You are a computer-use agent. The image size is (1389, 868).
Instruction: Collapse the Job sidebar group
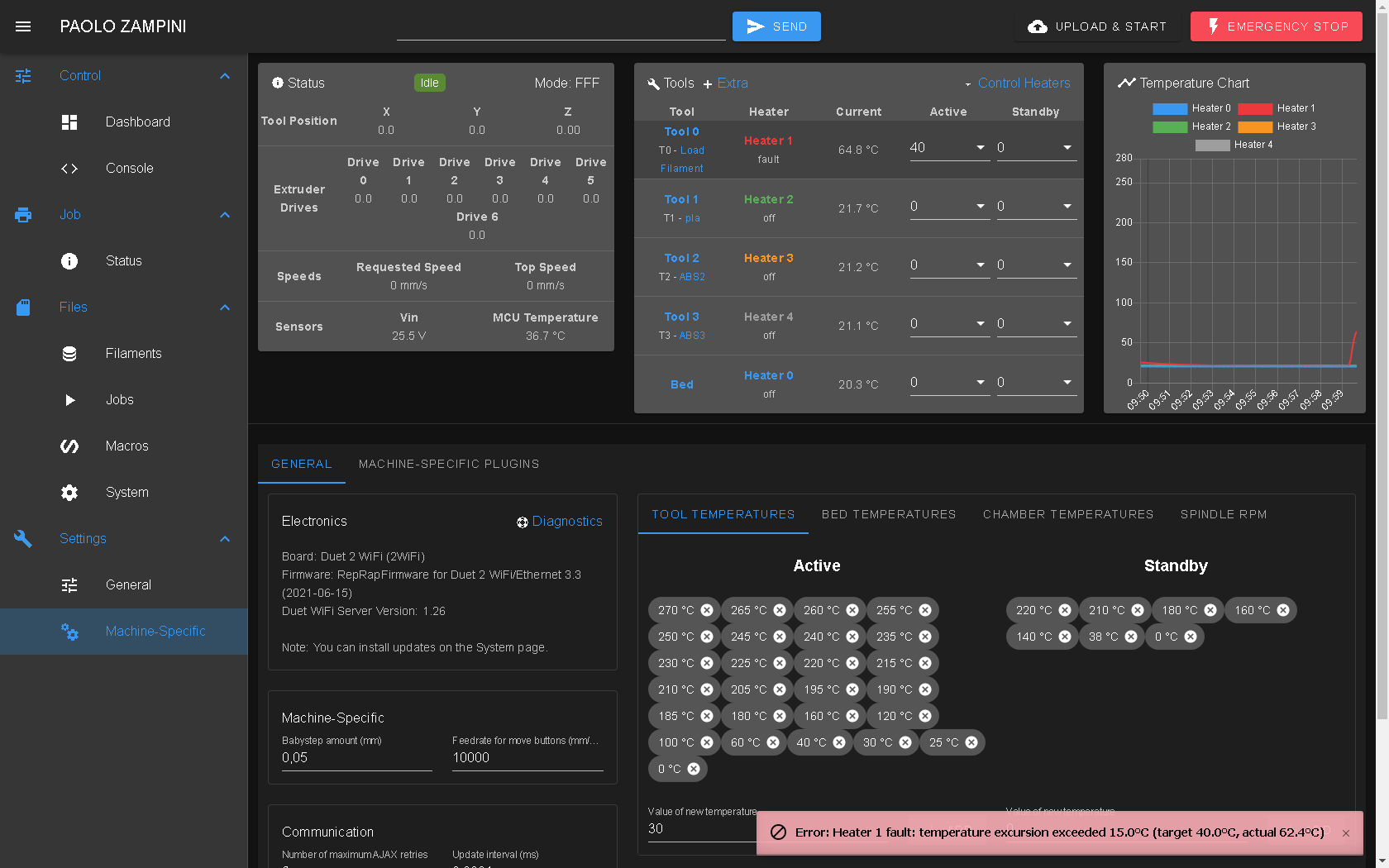(225, 215)
